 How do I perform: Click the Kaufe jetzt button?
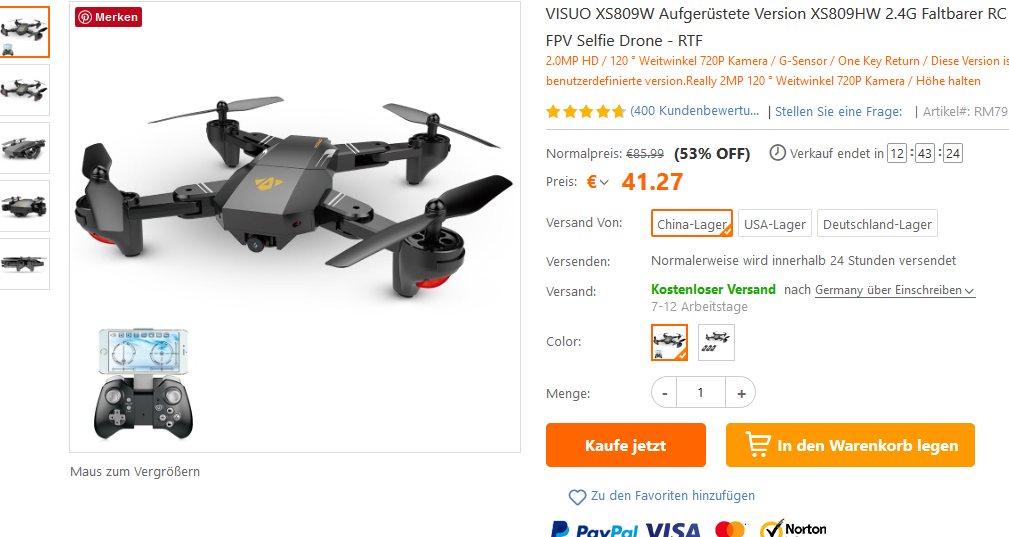[x=625, y=445]
